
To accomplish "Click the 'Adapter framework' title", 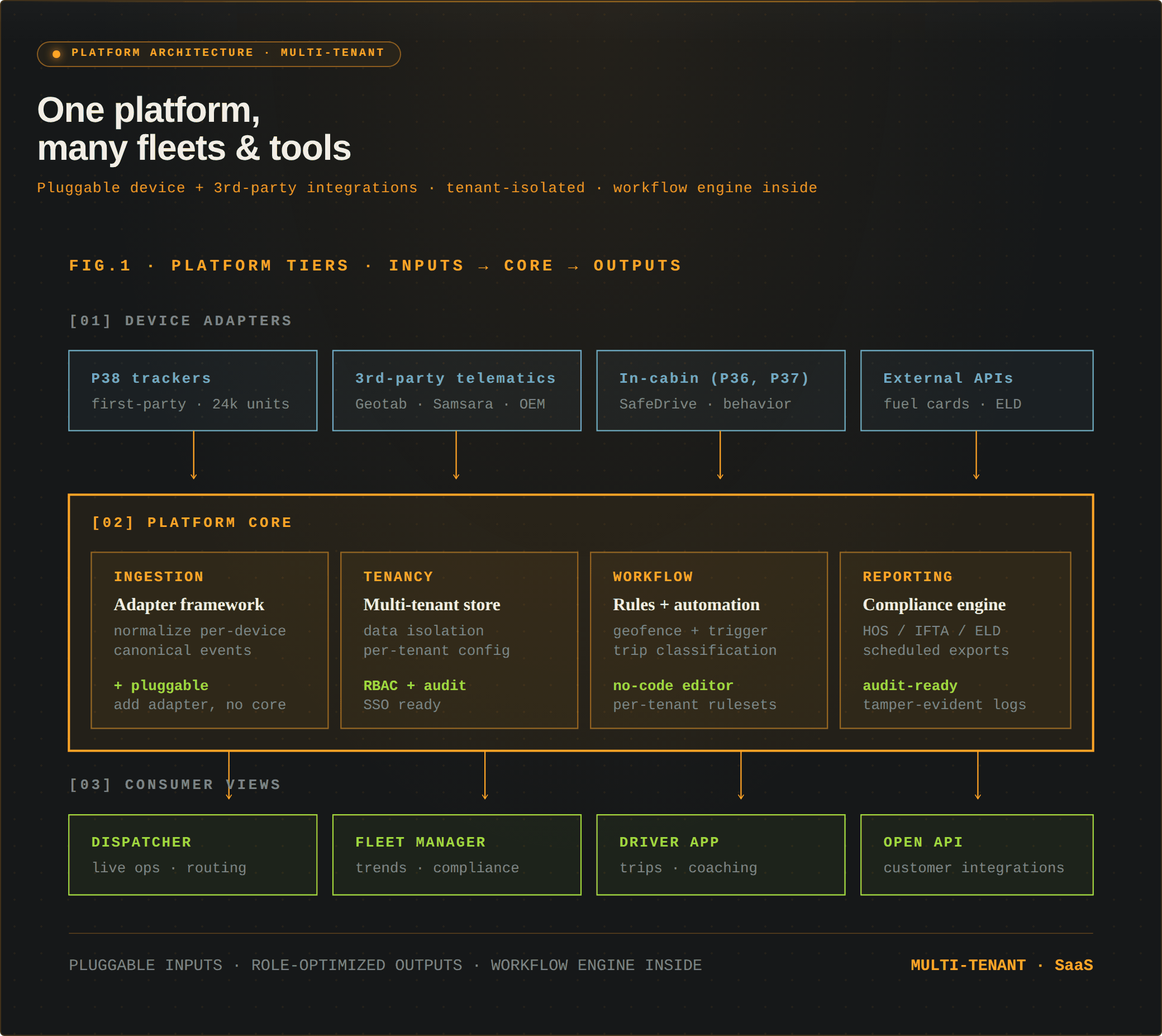I will tap(189, 605).
